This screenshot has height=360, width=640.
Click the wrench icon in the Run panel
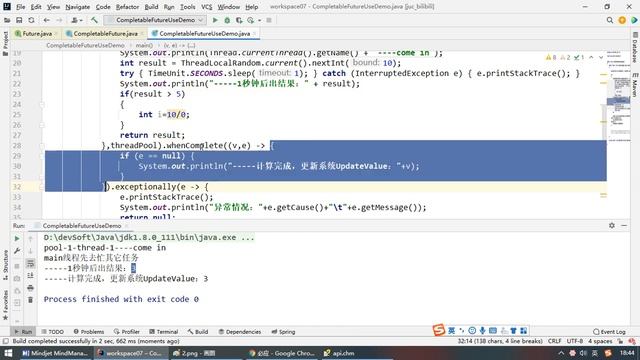click(17, 251)
